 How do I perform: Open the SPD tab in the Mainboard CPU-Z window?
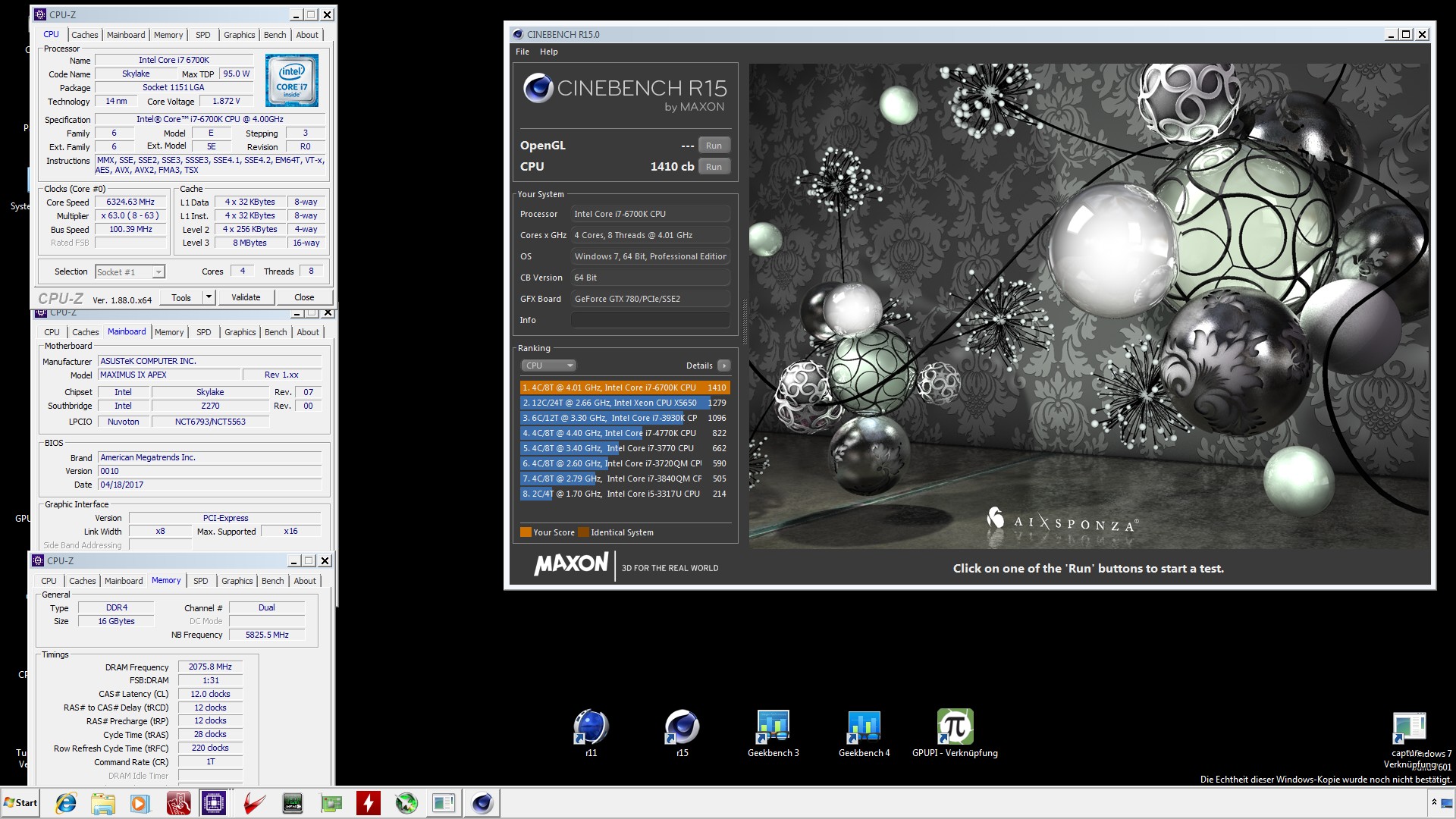tap(203, 332)
